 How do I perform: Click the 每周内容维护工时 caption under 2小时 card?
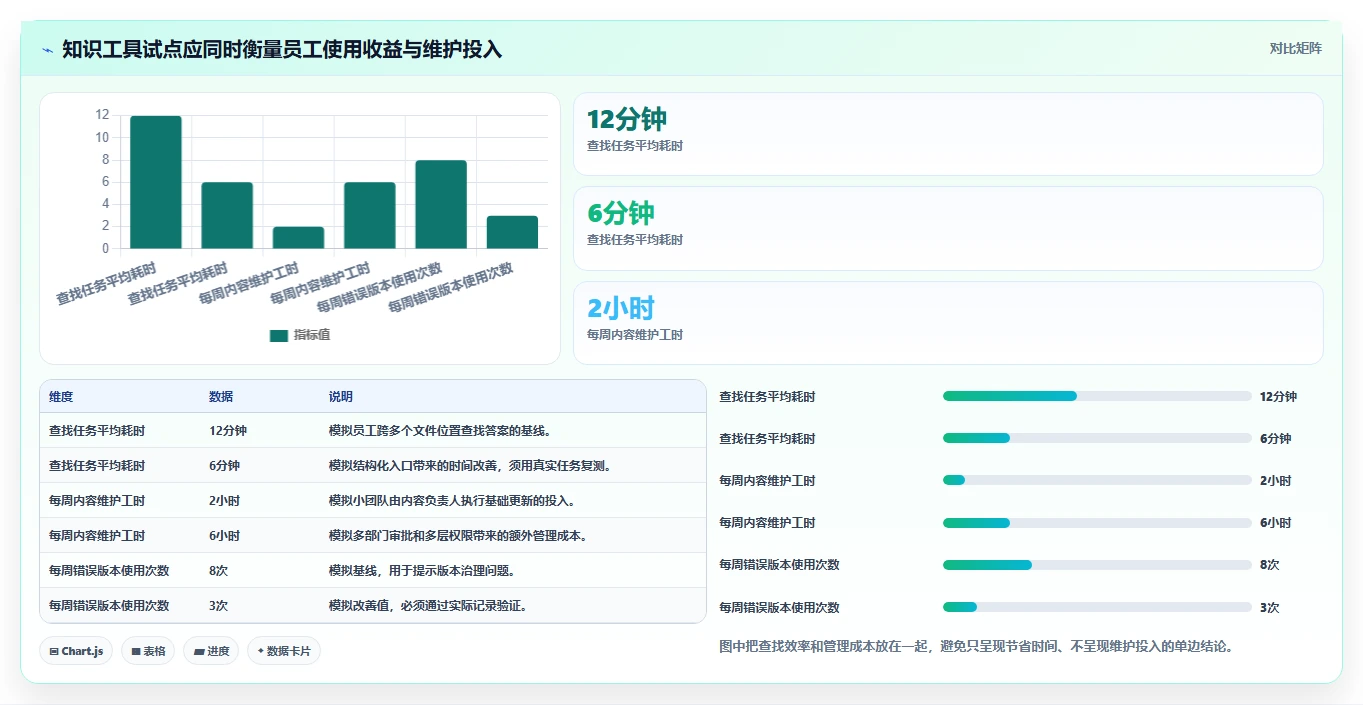(635, 335)
